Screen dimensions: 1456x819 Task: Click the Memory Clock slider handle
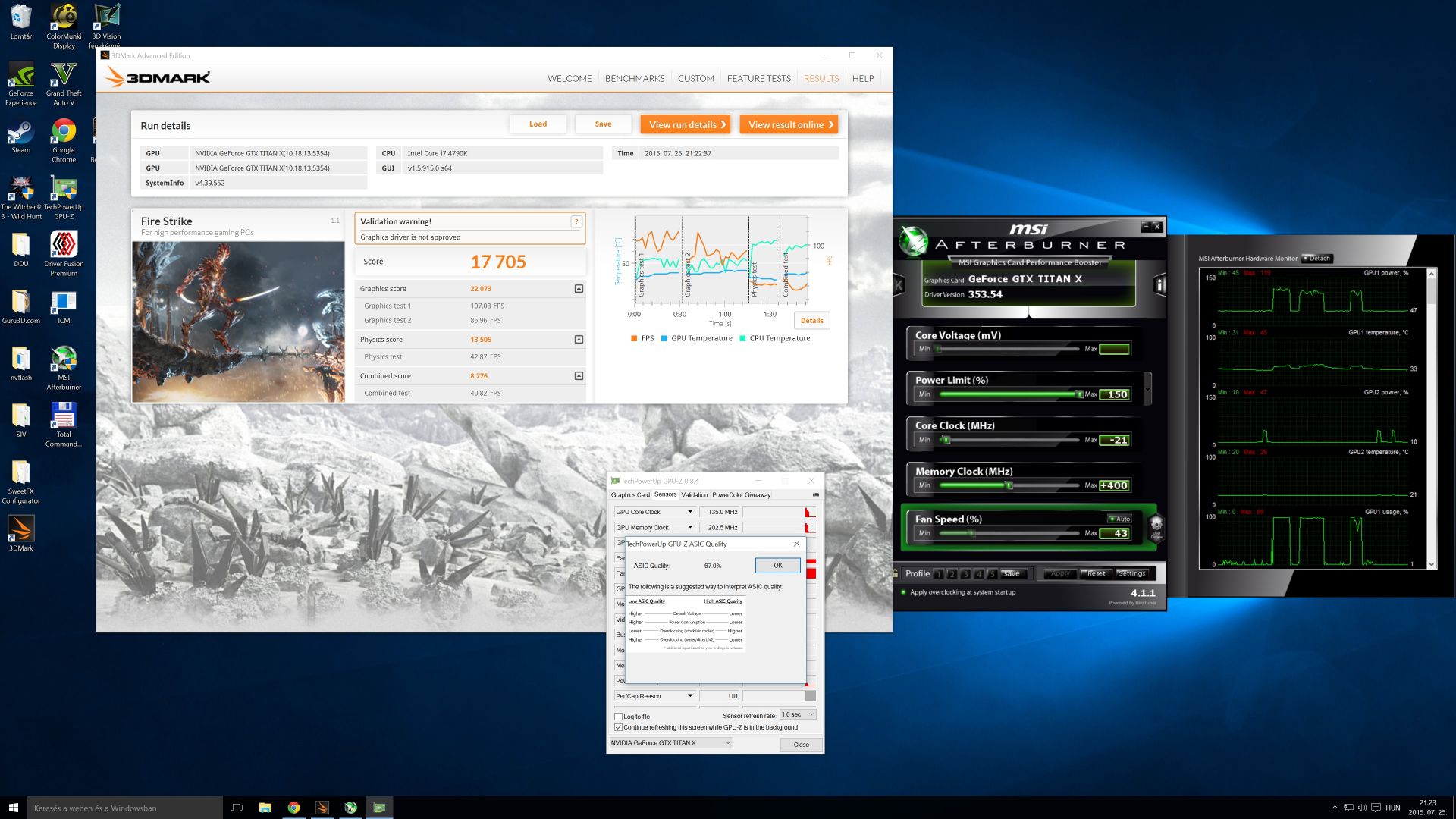1009,485
